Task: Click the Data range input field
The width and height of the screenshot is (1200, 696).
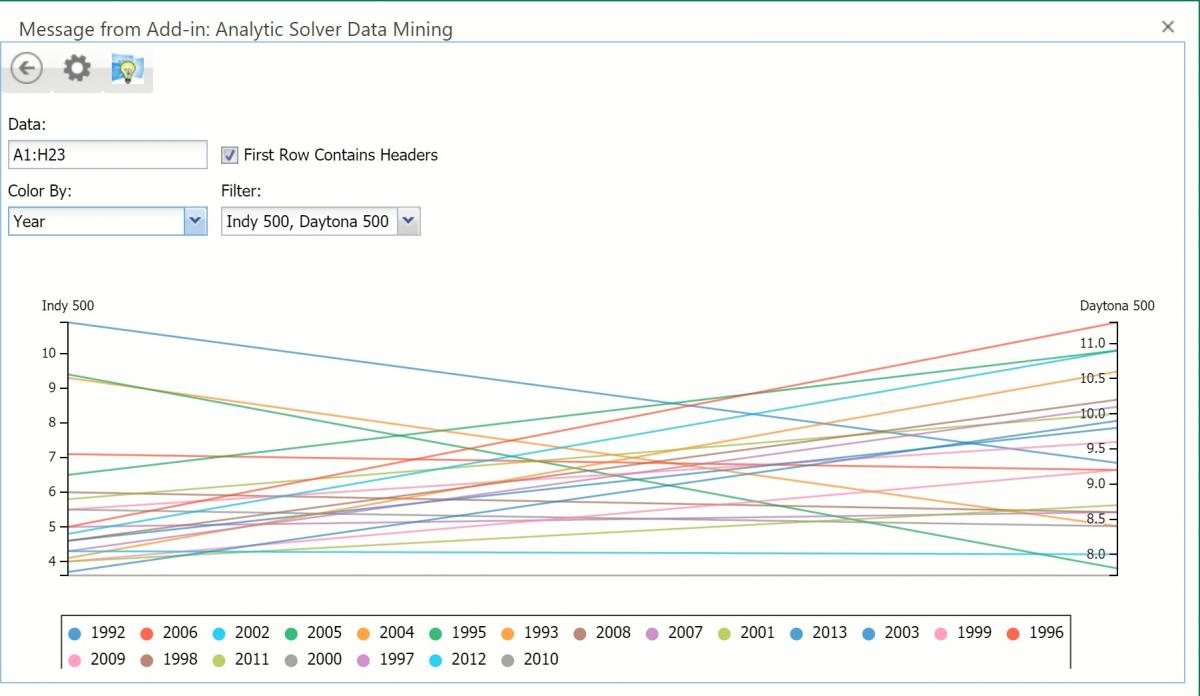Action: (106, 155)
